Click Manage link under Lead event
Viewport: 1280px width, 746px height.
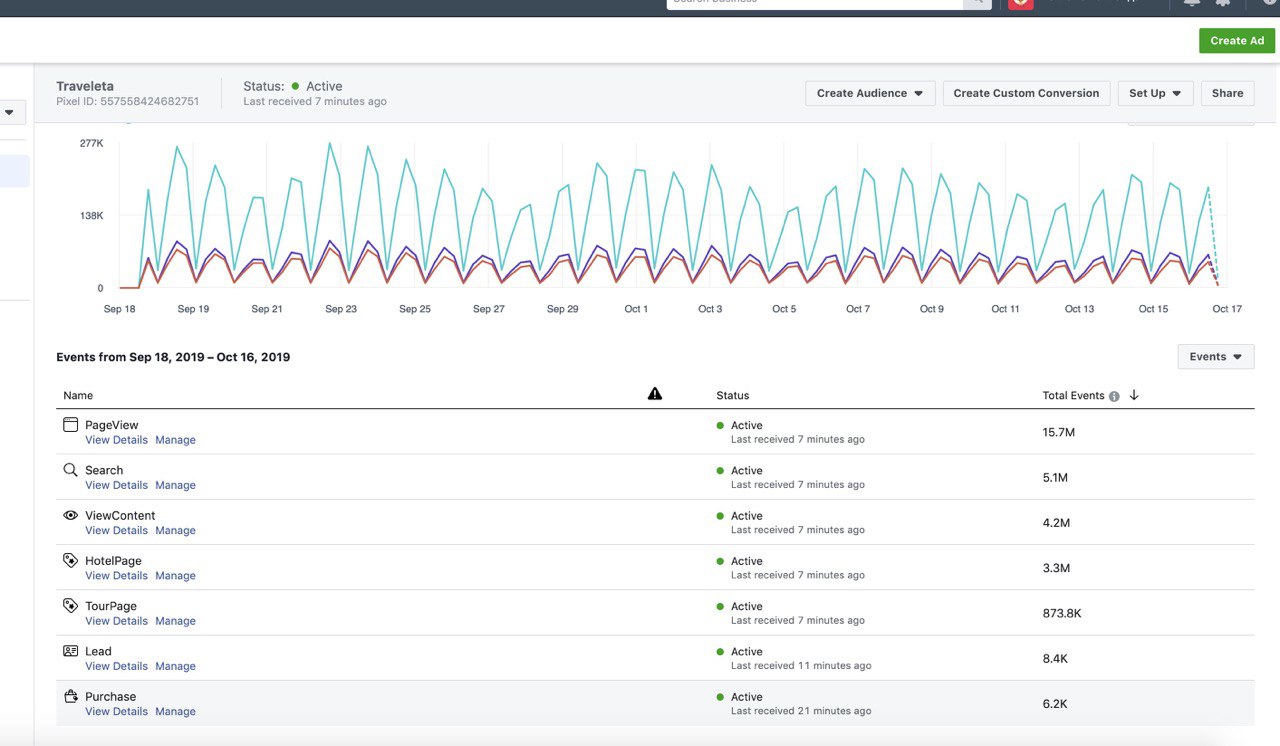point(175,666)
